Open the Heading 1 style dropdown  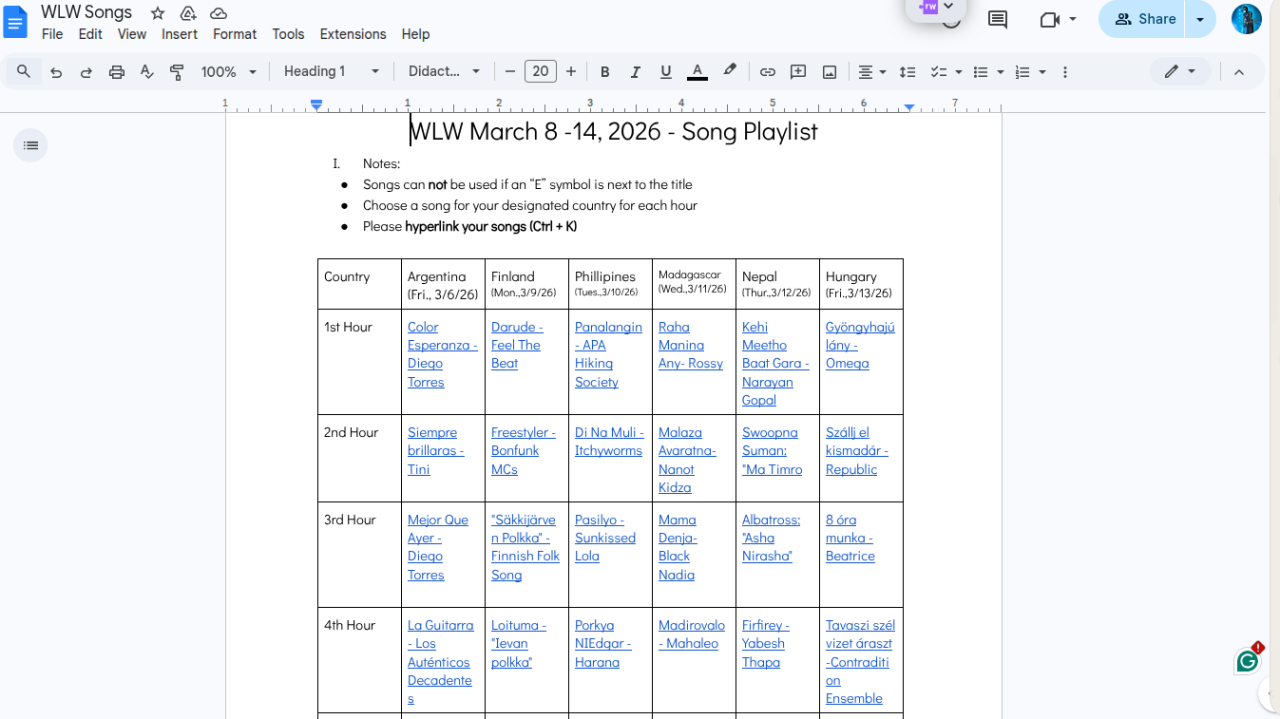(332, 72)
